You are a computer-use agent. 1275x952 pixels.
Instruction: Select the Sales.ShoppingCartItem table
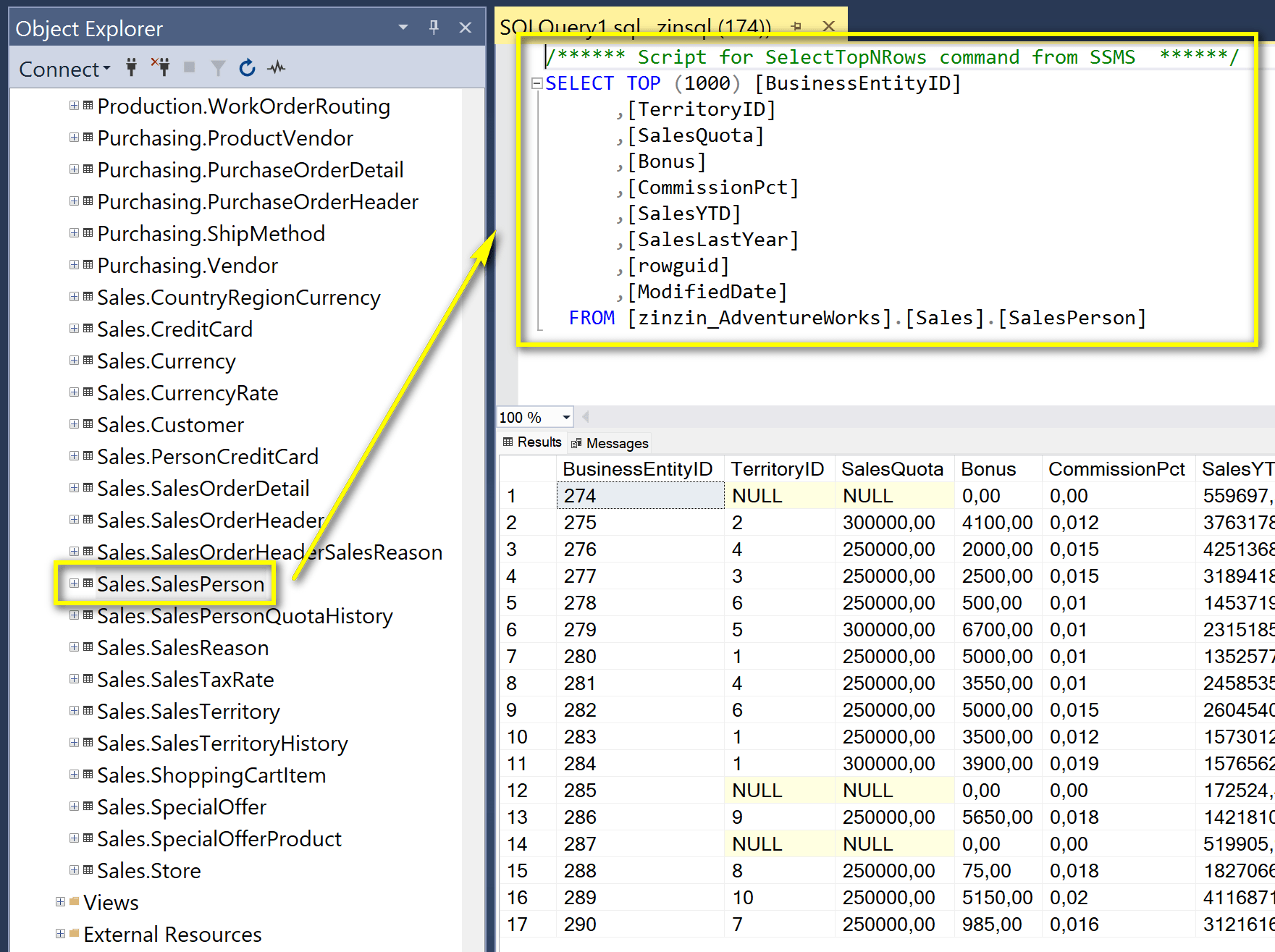(x=211, y=775)
